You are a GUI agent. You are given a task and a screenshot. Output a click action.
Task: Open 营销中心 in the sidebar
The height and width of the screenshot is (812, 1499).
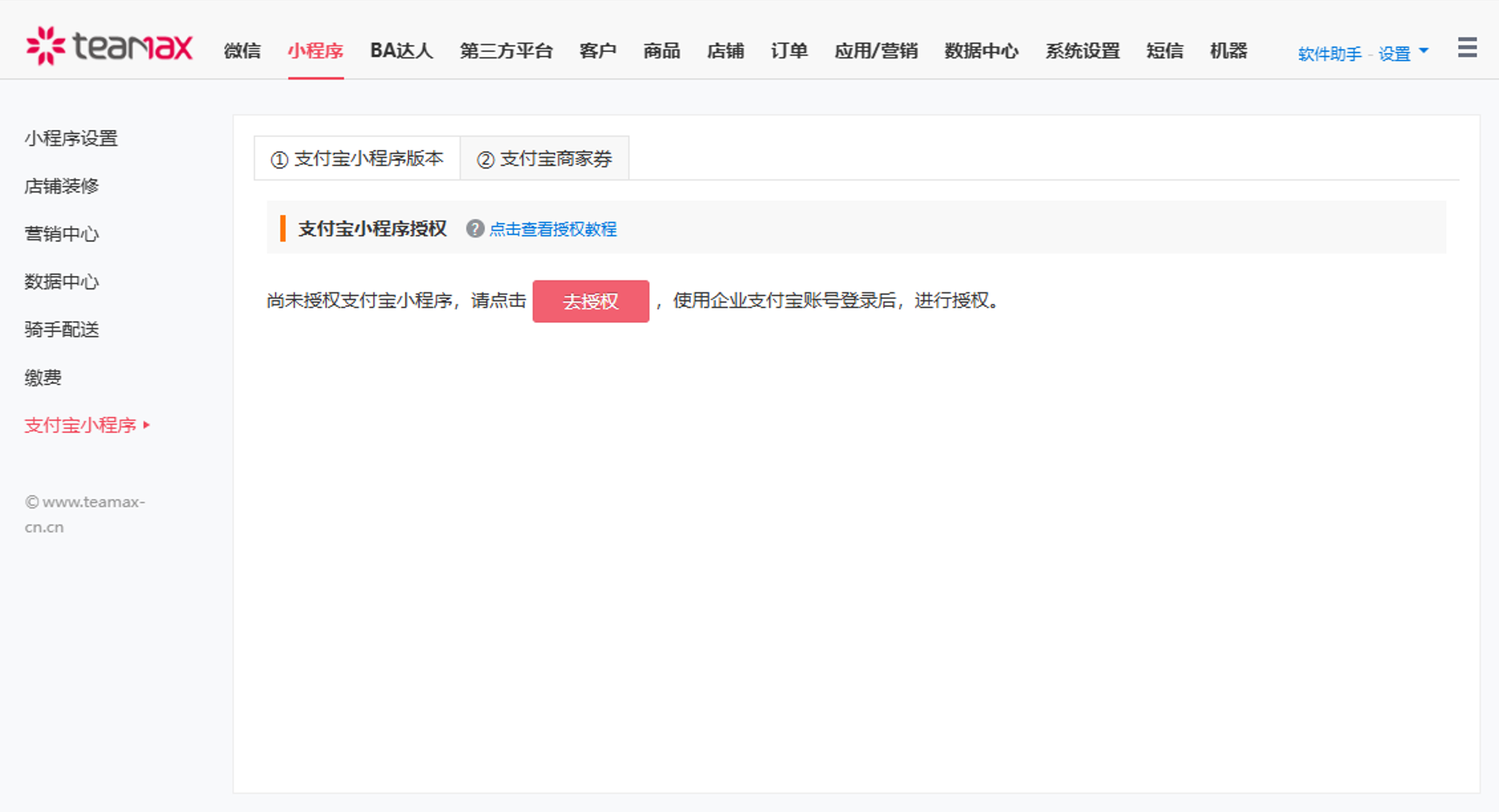pos(62,234)
